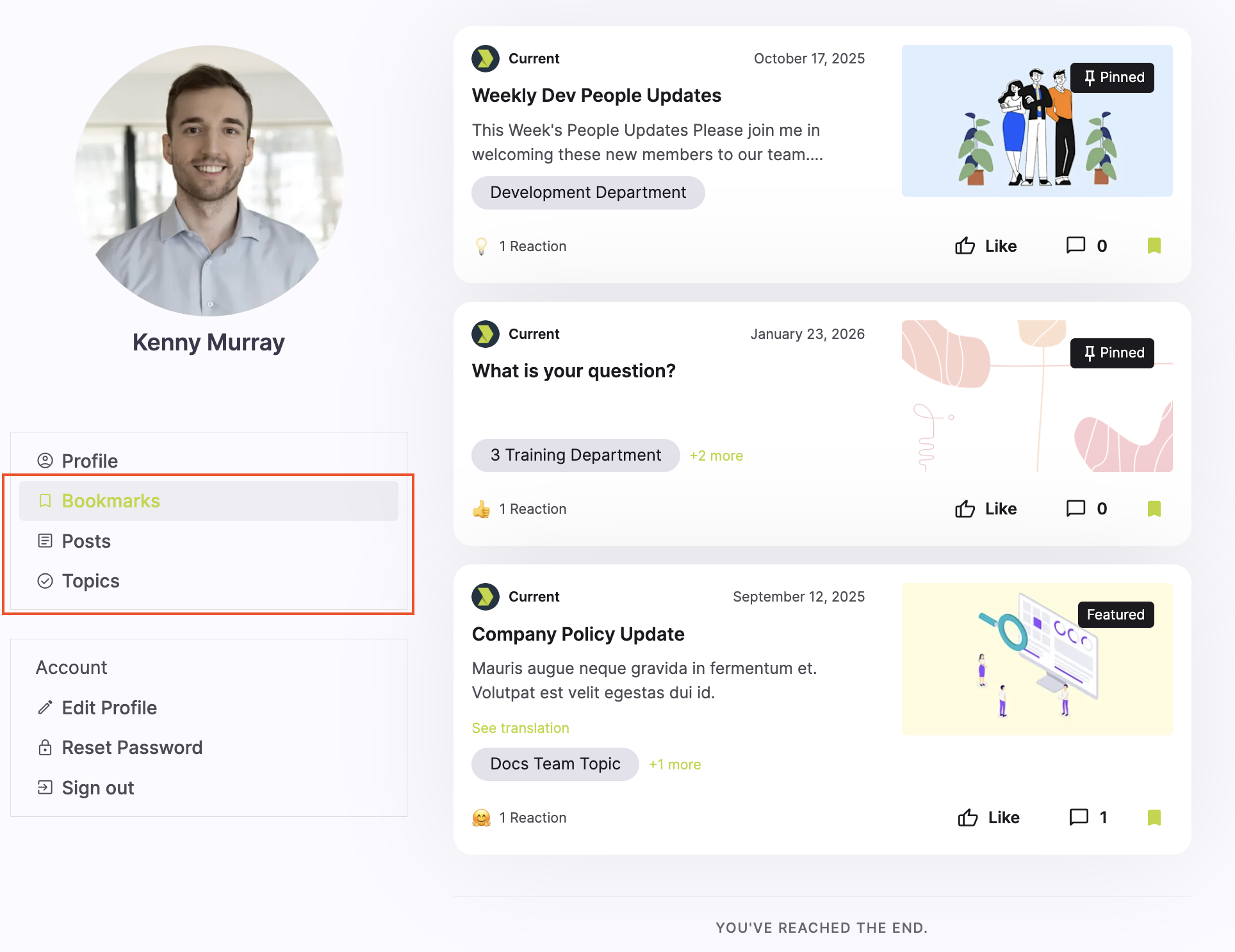Screen dimensions: 1235x952
Task: Click Current logo on Weekly Dev post
Action: (x=486, y=59)
